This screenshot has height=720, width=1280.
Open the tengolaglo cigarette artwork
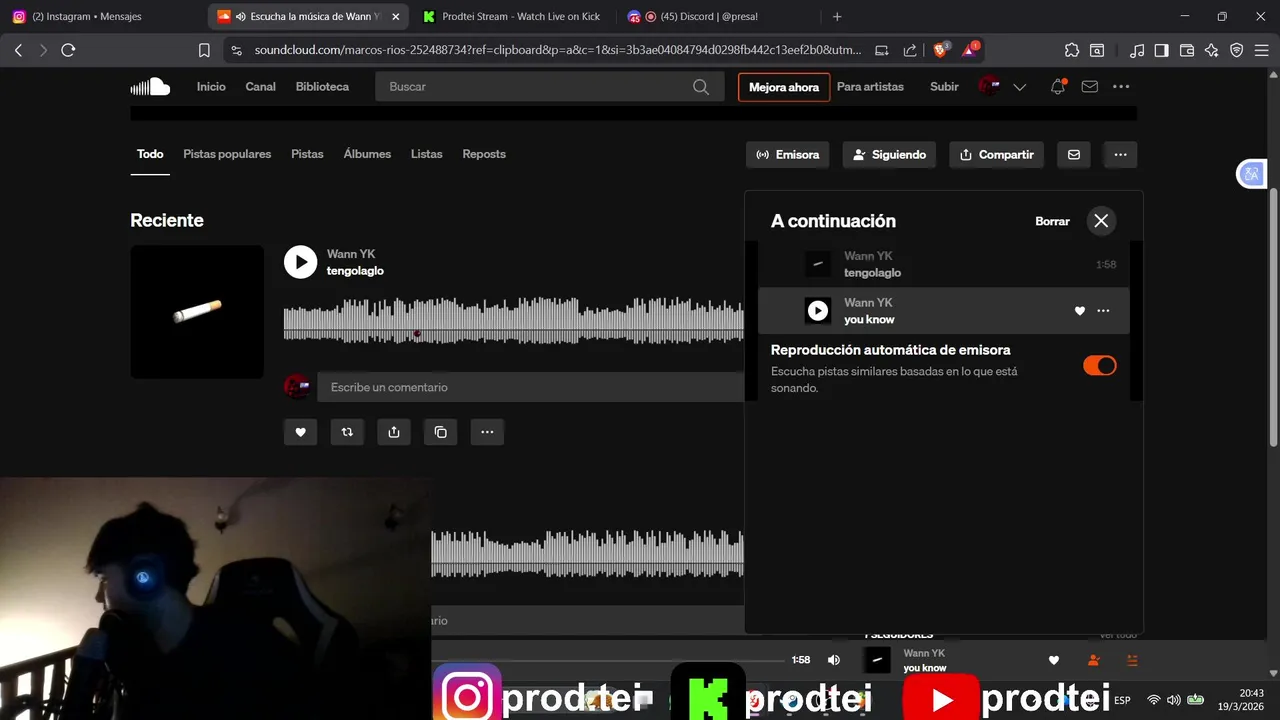tap(197, 312)
